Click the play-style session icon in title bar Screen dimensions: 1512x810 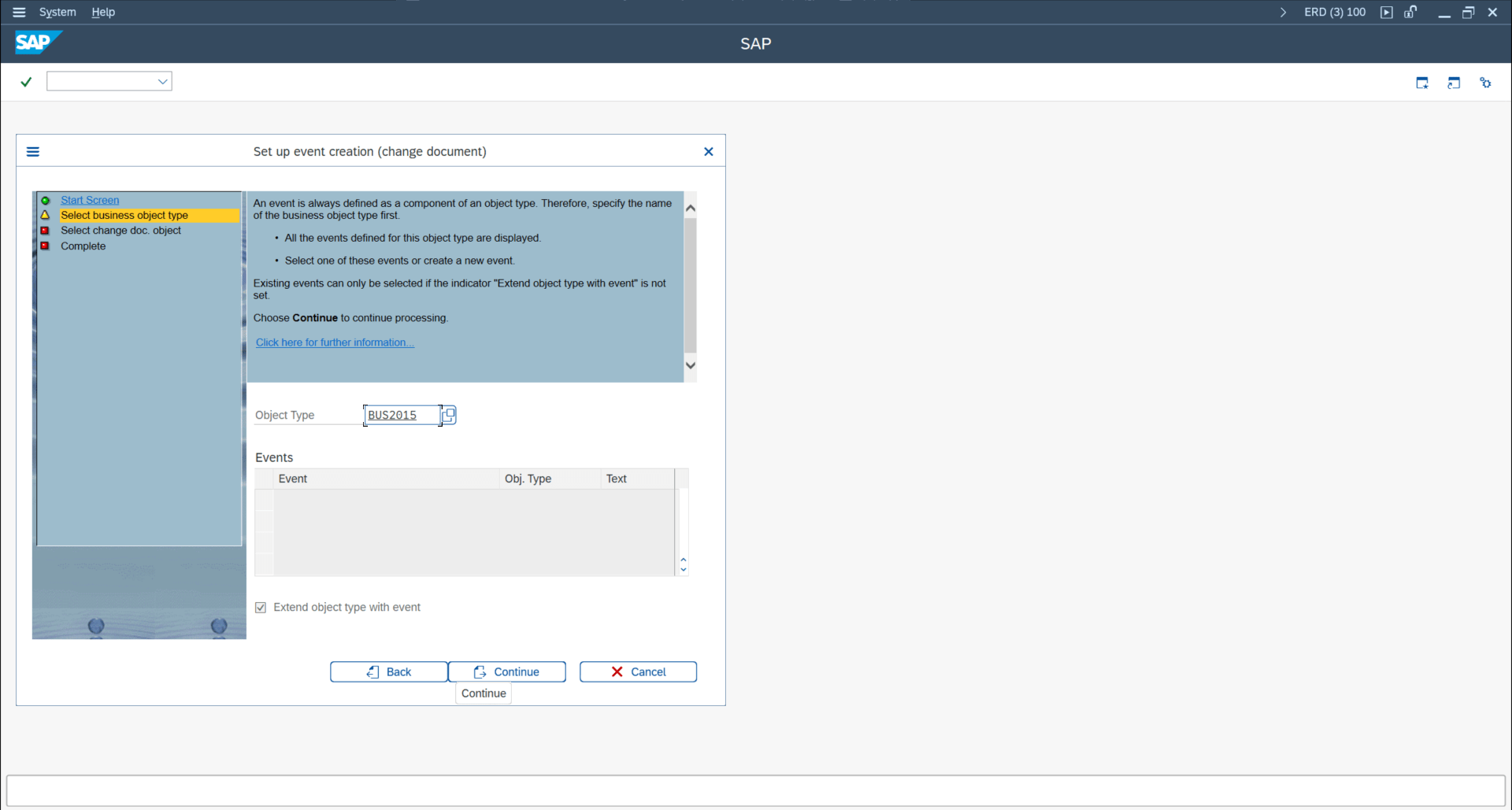[1387, 12]
